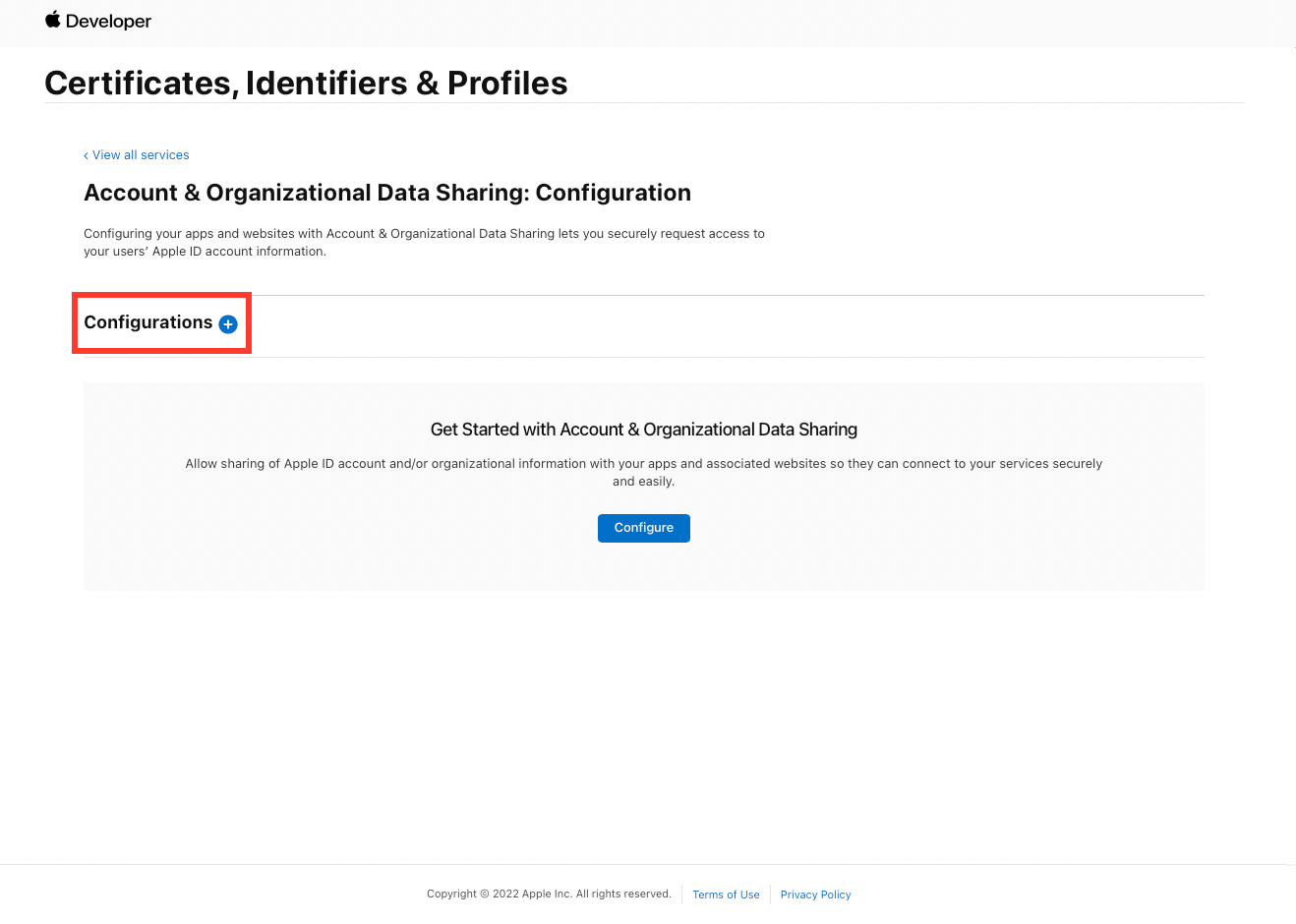Open the Configurations add button inside the red highlight

click(x=227, y=322)
